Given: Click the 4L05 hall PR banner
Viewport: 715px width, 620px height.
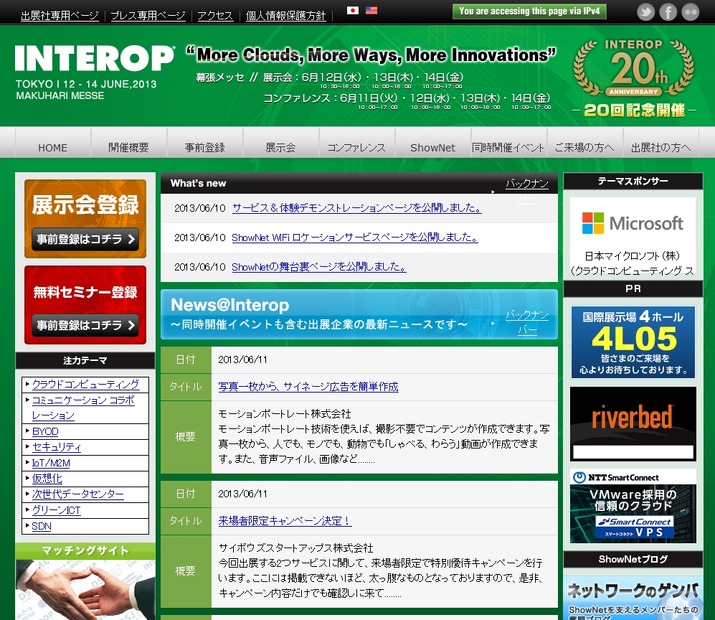Looking at the screenshot, I should point(633,342).
